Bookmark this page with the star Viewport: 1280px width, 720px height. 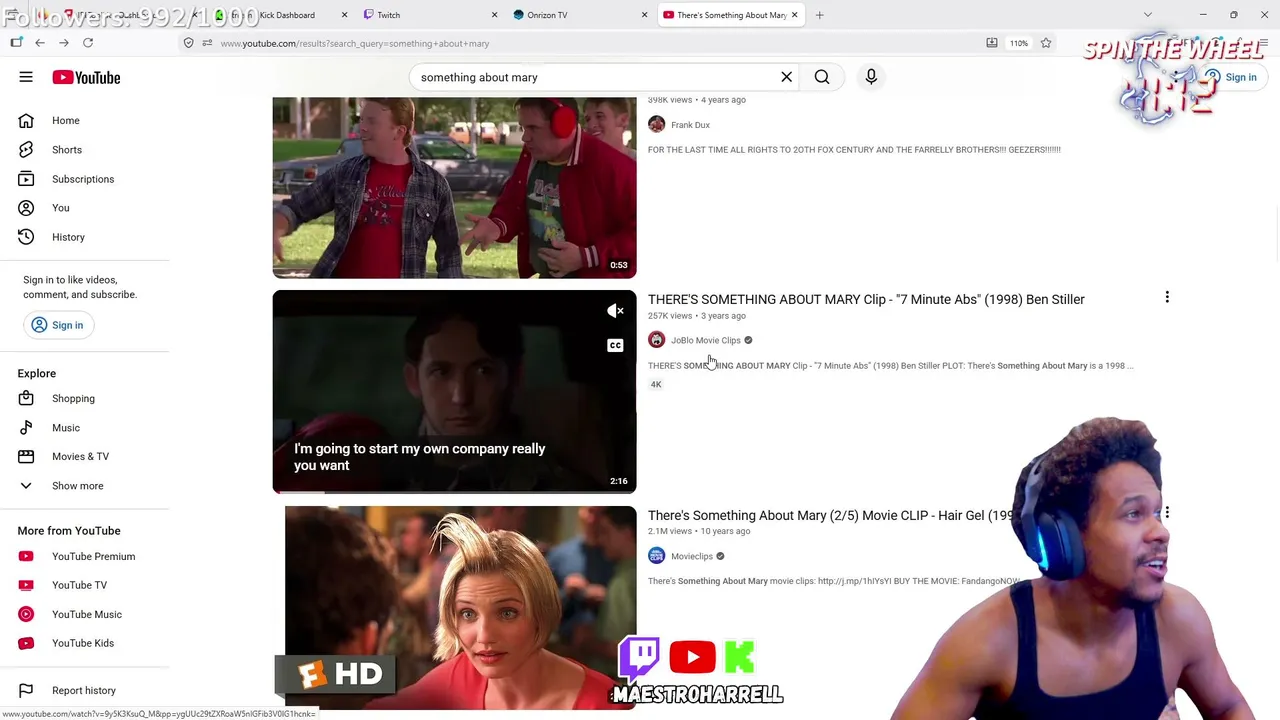point(1045,43)
